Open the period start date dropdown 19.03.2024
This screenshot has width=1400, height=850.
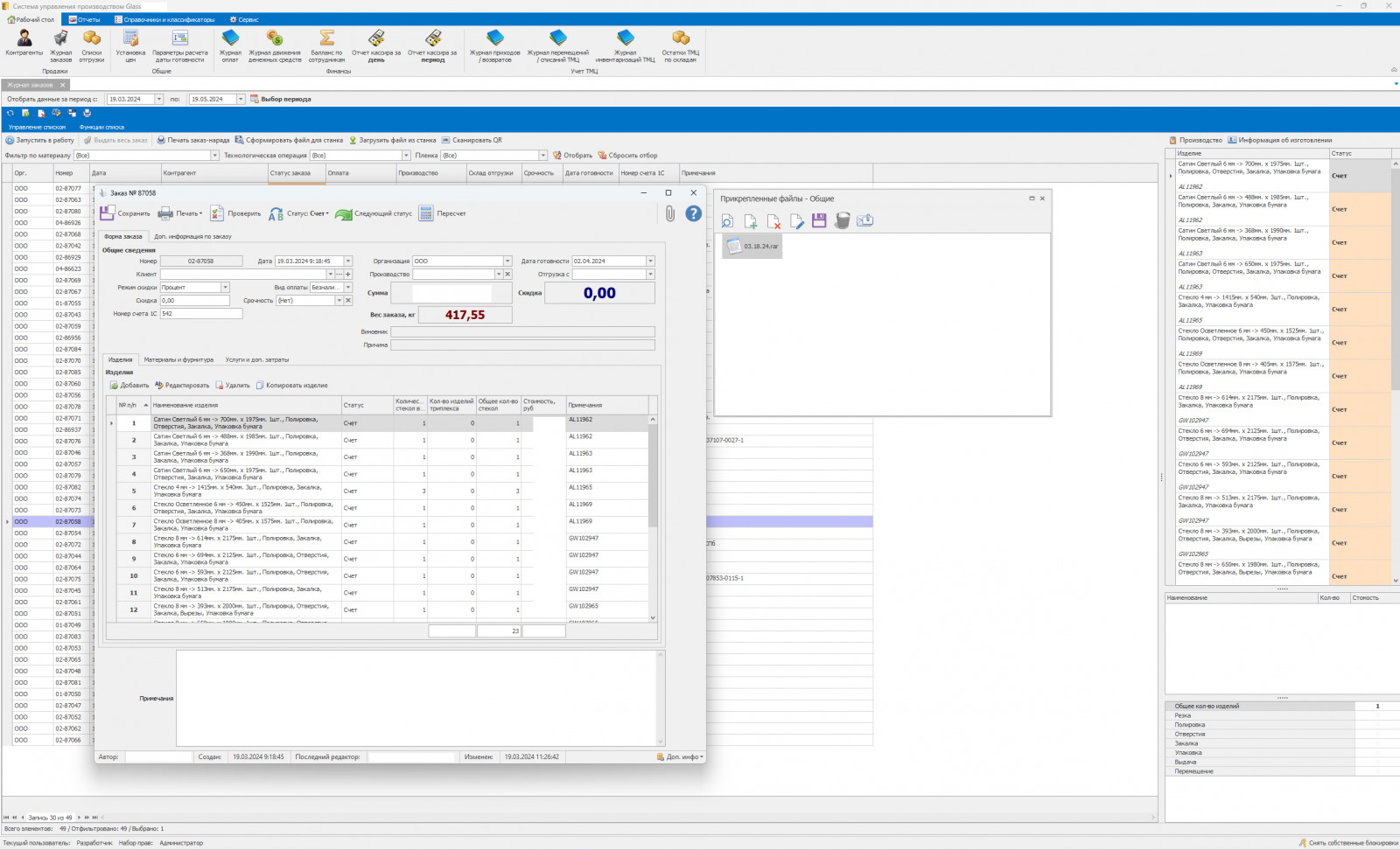pos(158,100)
